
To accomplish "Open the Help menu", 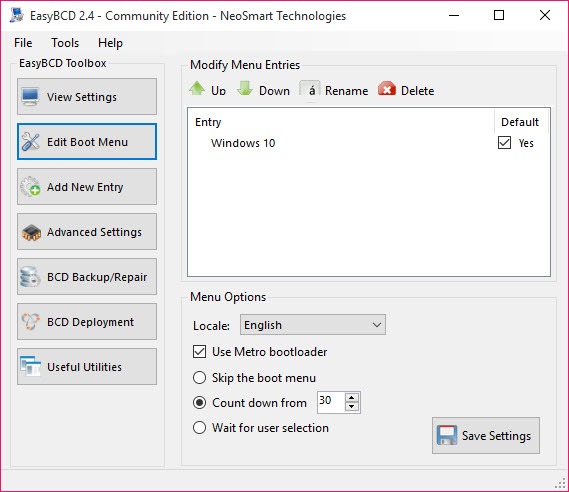I will click(110, 43).
